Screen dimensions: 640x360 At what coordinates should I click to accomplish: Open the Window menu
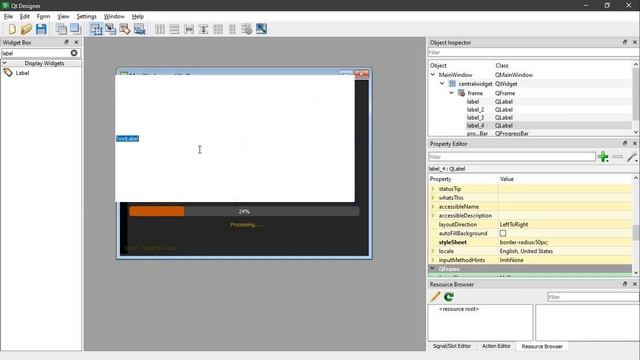coord(114,16)
